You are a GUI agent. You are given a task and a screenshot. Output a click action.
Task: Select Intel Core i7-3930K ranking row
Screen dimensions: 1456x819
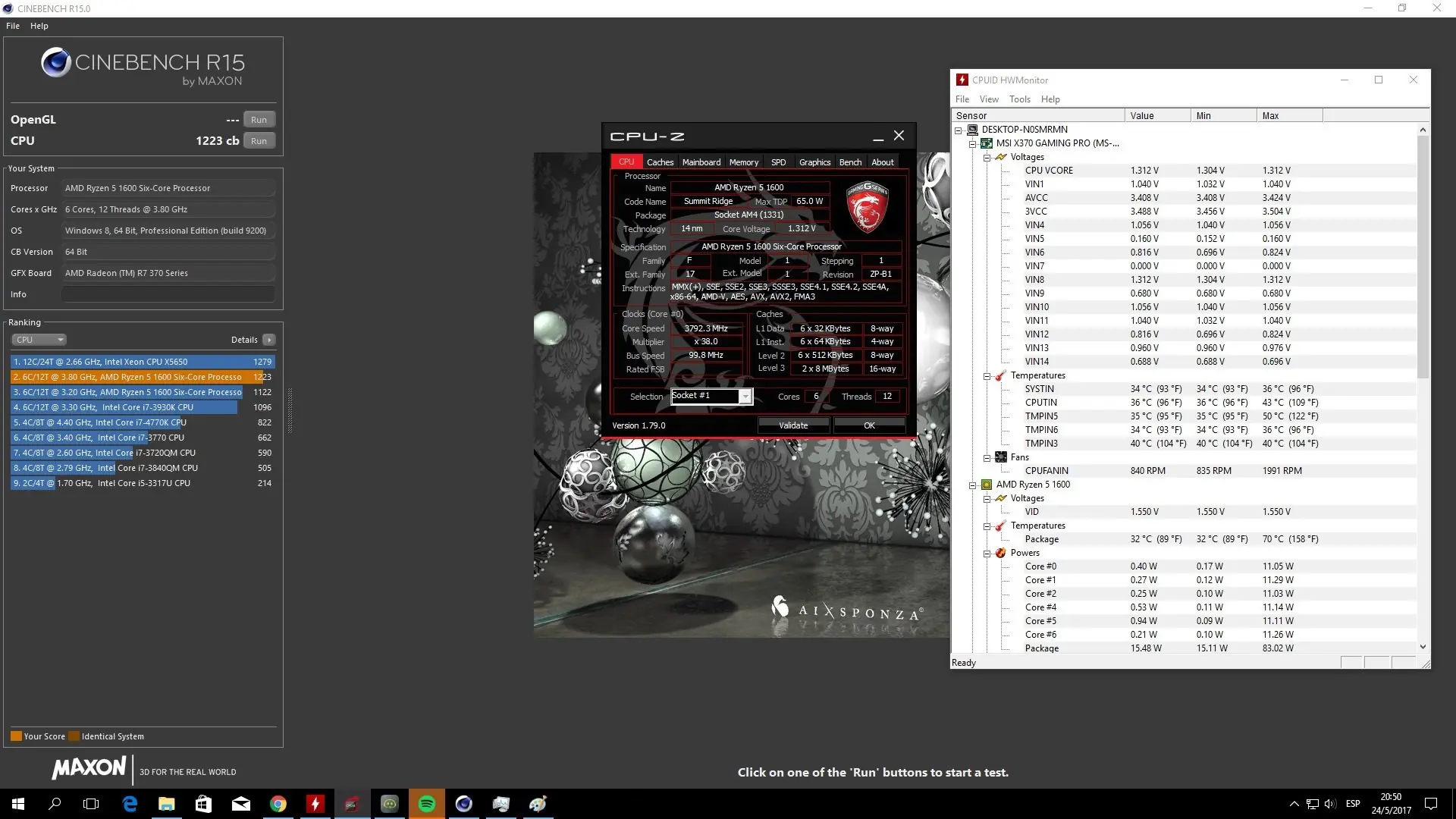coord(143,407)
